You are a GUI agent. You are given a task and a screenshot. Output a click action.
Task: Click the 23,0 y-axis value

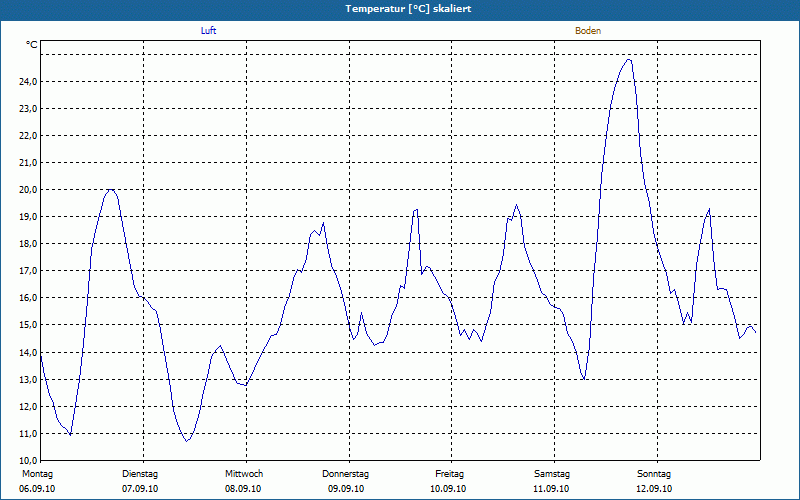(28, 109)
